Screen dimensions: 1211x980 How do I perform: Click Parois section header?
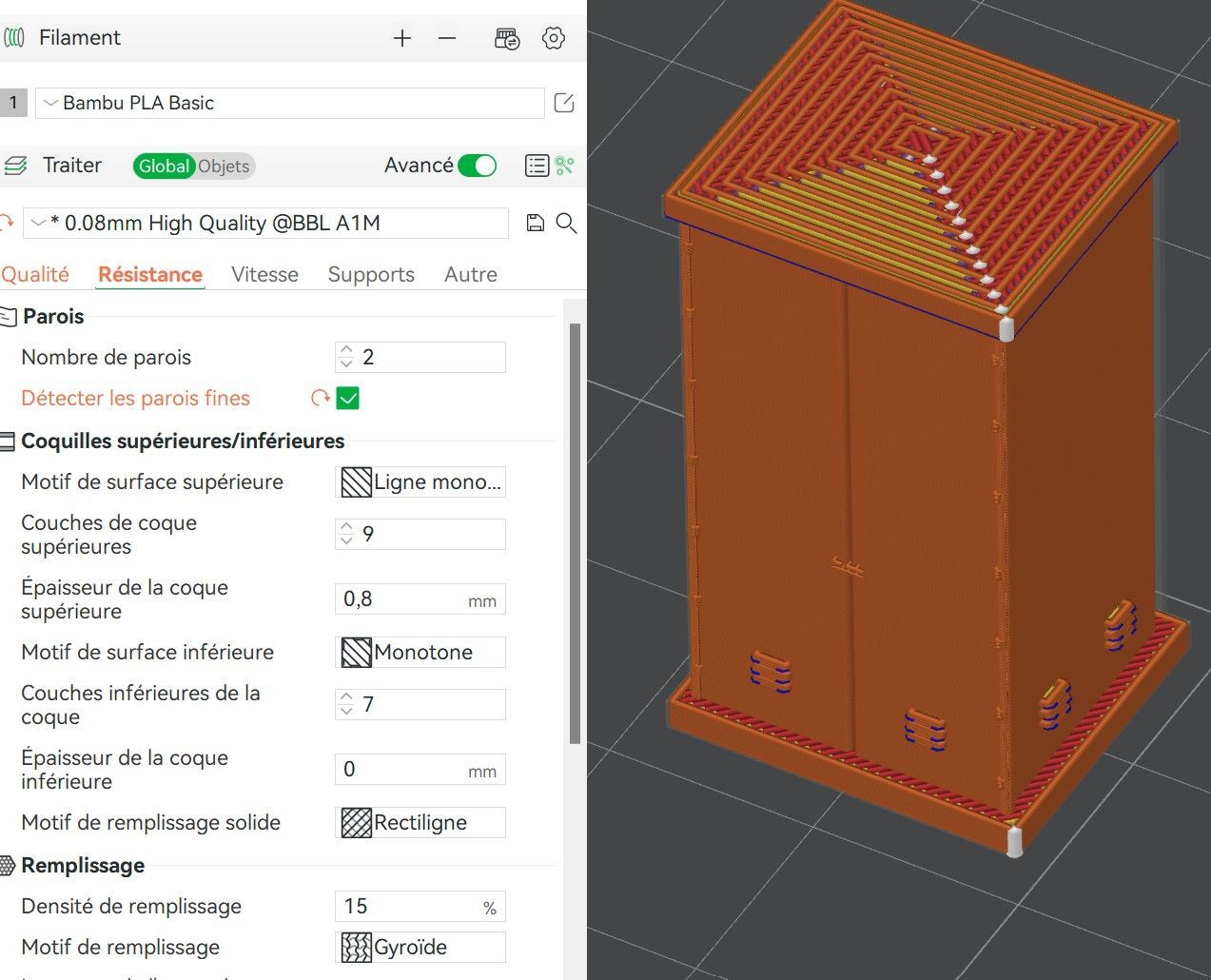coord(53,316)
